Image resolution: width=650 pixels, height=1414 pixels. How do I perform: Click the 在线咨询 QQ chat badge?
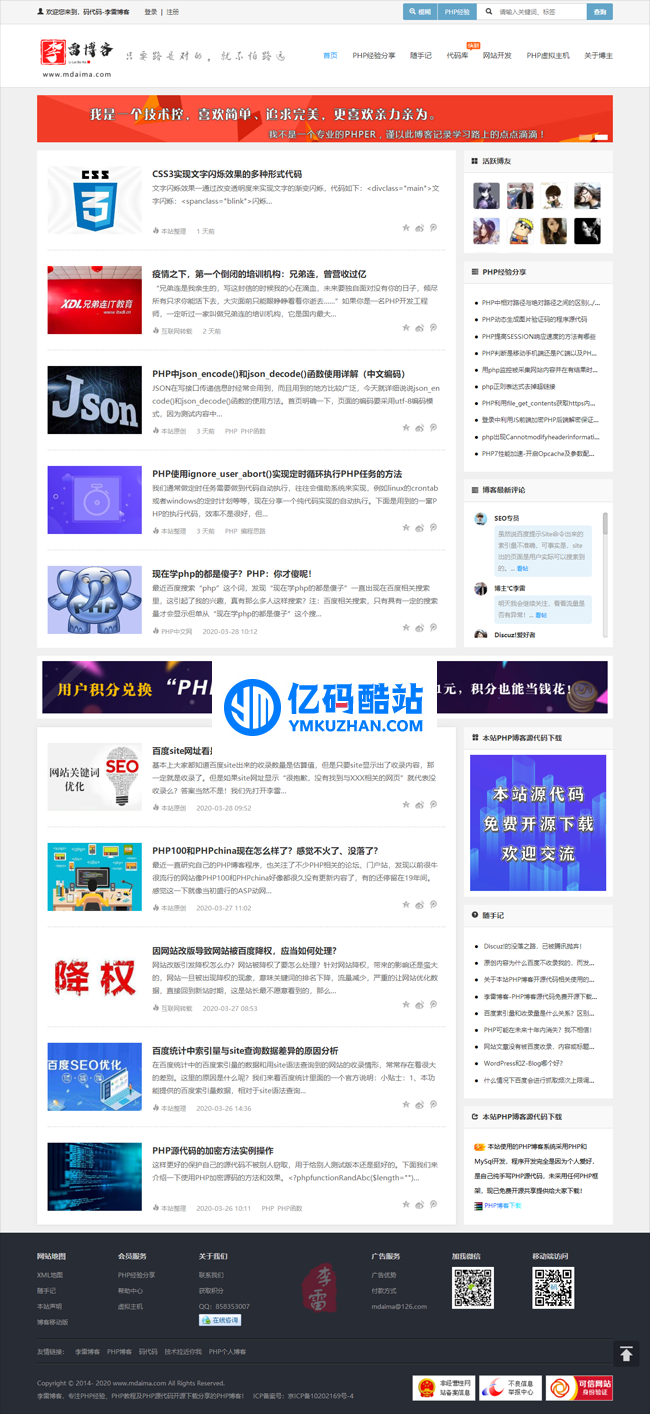[x=219, y=1320]
